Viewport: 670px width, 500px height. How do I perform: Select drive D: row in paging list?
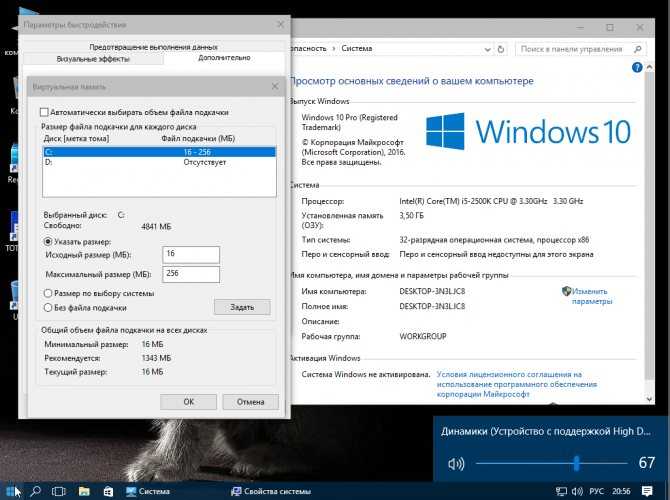click(x=159, y=162)
